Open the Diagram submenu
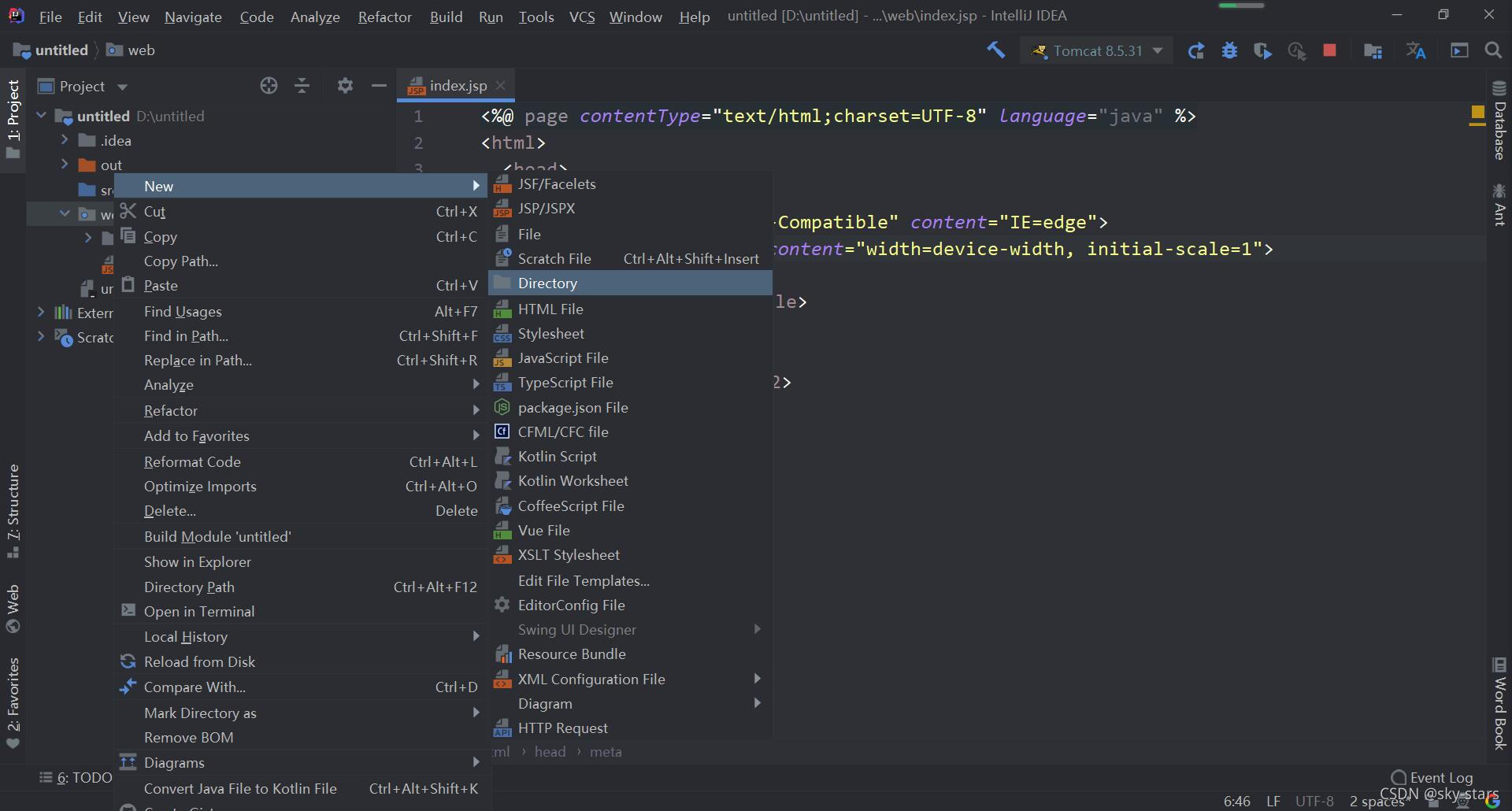1512x811 pixels. tap(630, 703)
